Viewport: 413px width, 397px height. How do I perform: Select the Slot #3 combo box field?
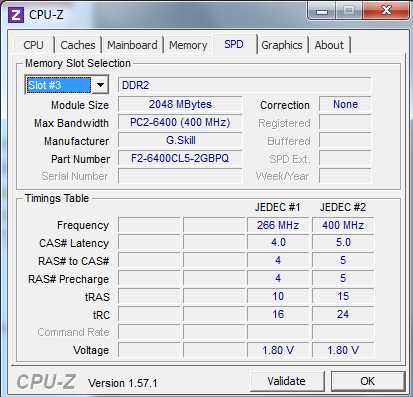pos(67,85)
